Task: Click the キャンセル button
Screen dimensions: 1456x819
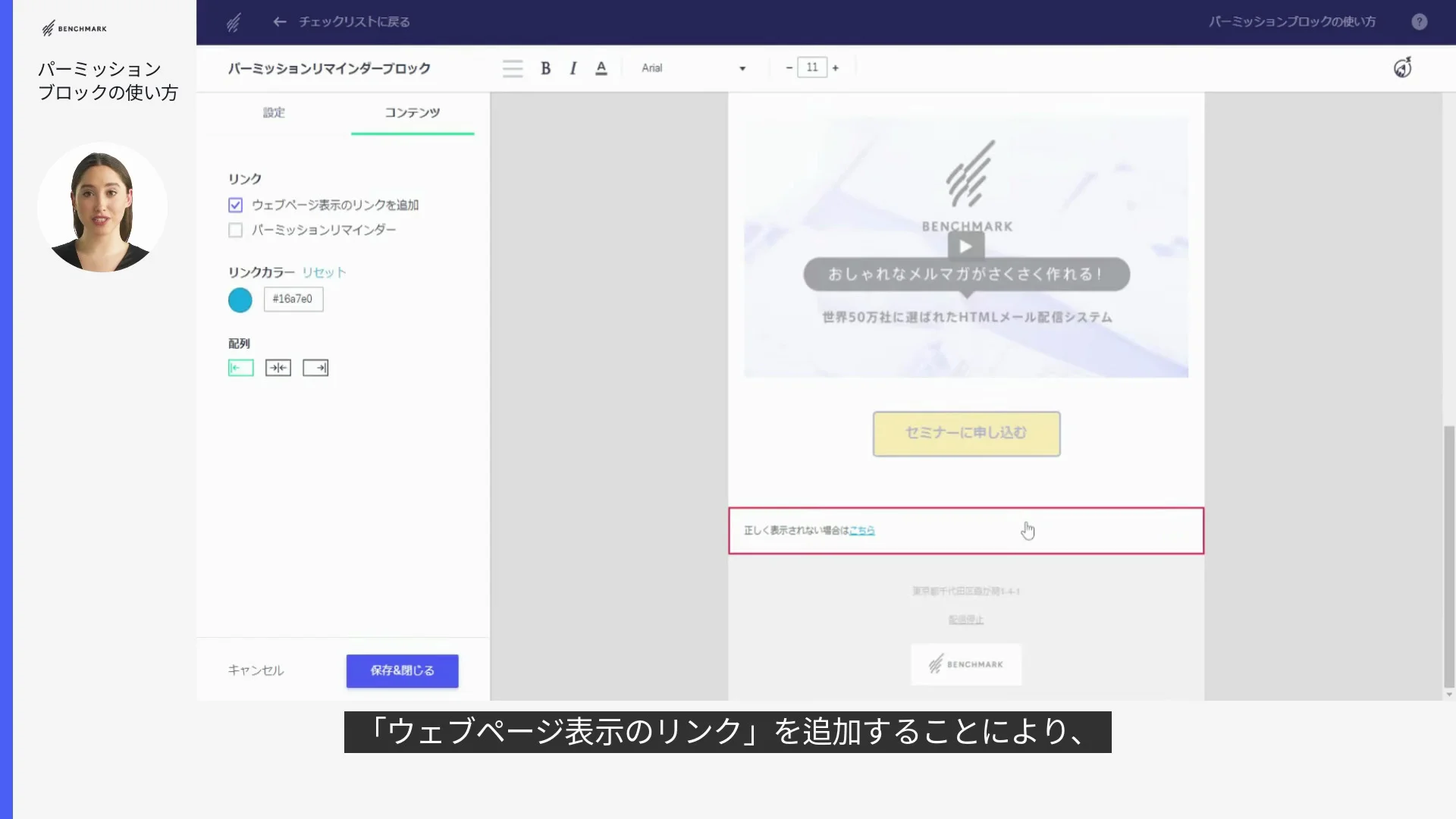Action: 256,670
